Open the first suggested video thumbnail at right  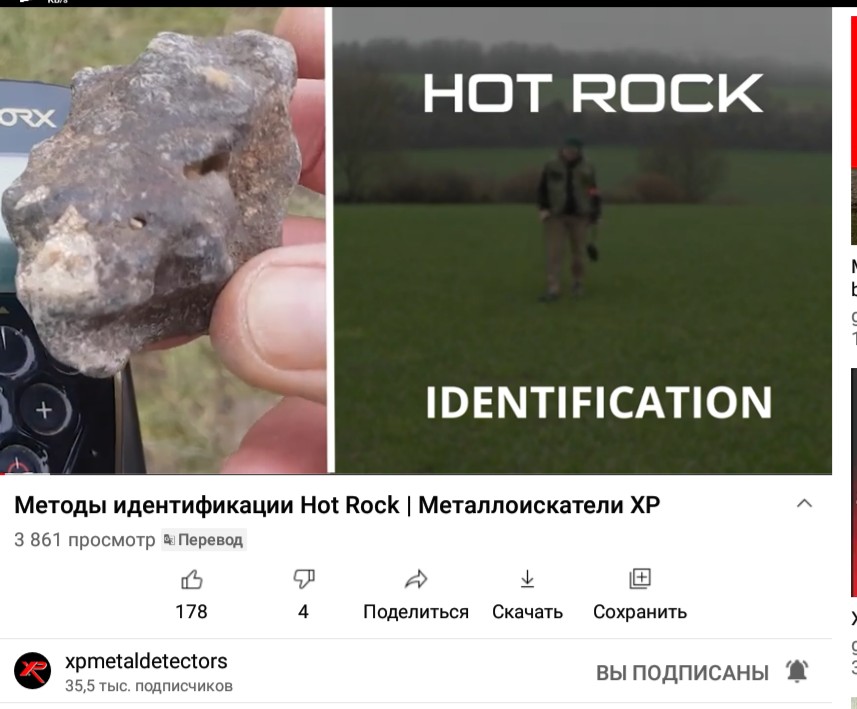[x=854, y=130]
